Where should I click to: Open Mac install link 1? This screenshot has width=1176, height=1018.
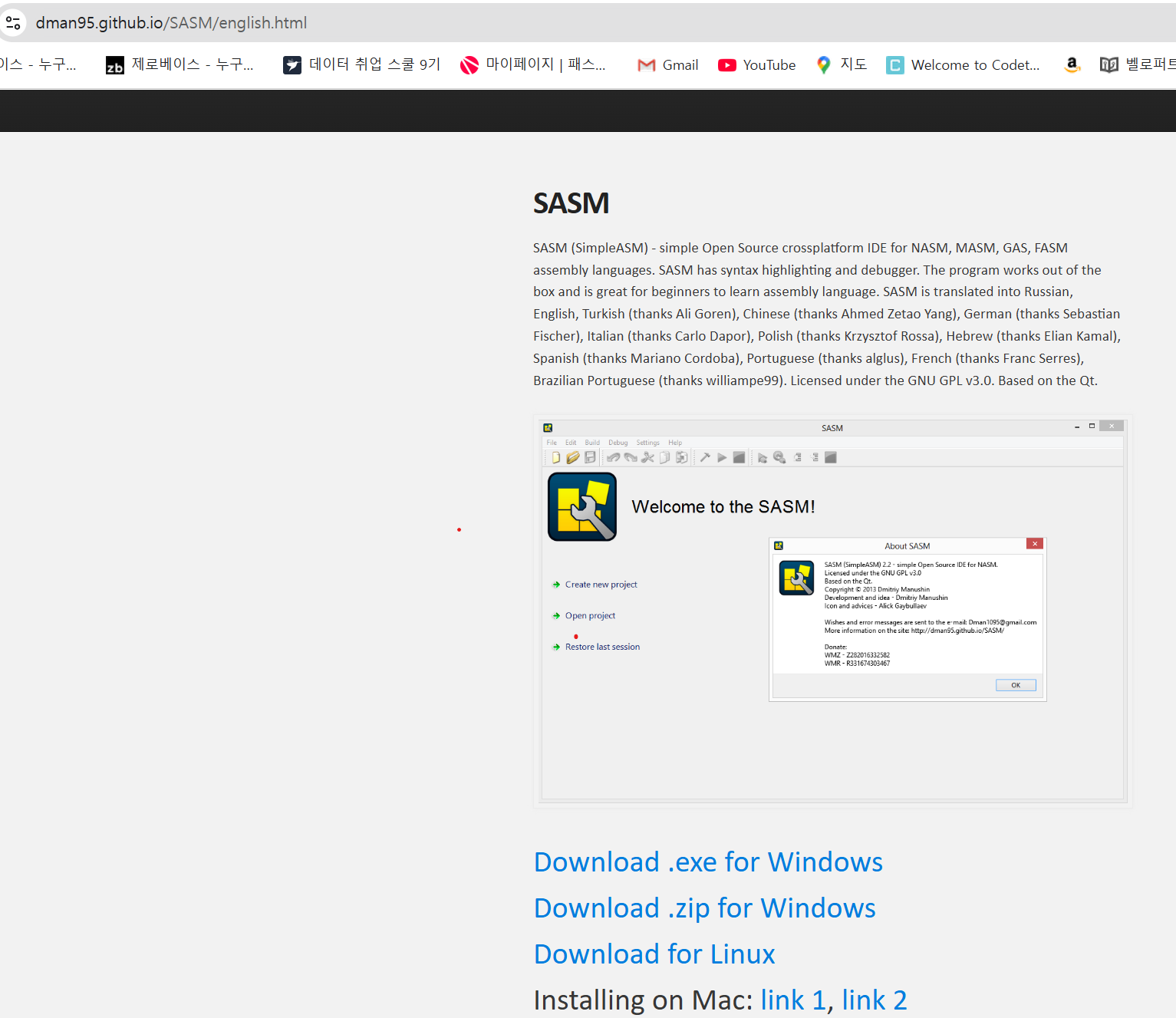pyautogui.click(x=793, y=1000)
